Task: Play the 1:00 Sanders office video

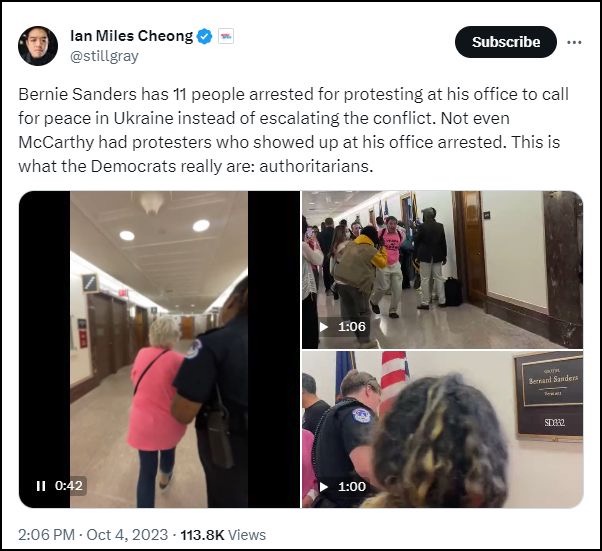Action: (324, 487)
